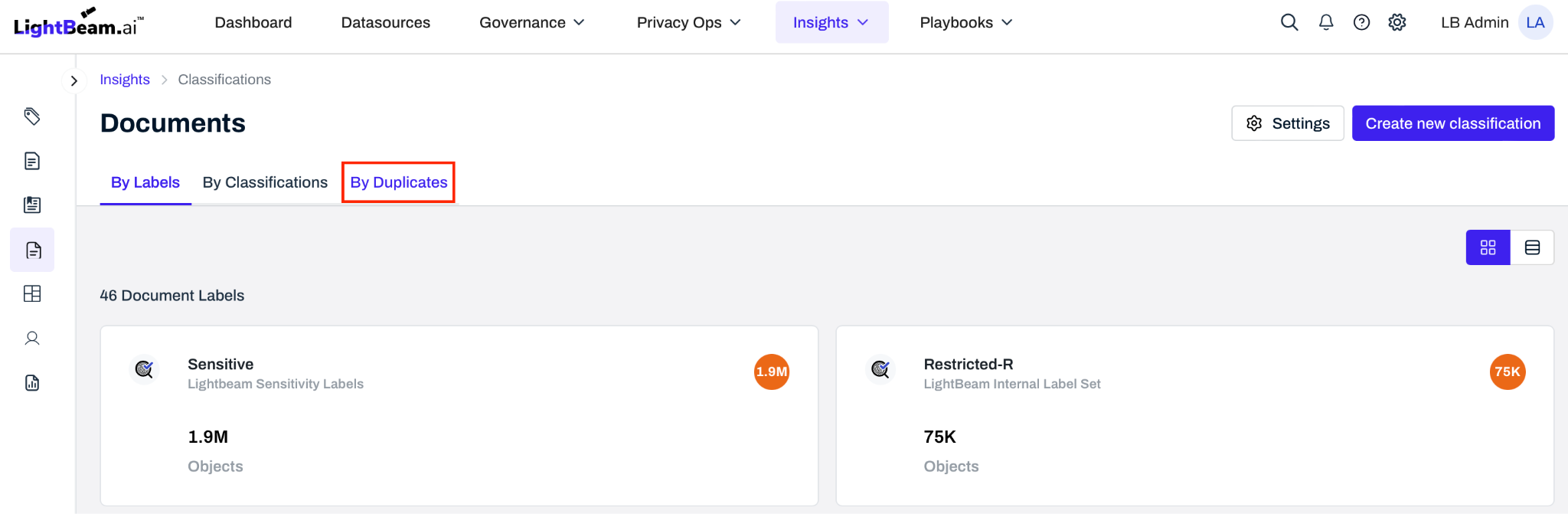This screenshot has width=1568, height=514.
Task: Select the By Classifications tab
Action: pos(265,182)
